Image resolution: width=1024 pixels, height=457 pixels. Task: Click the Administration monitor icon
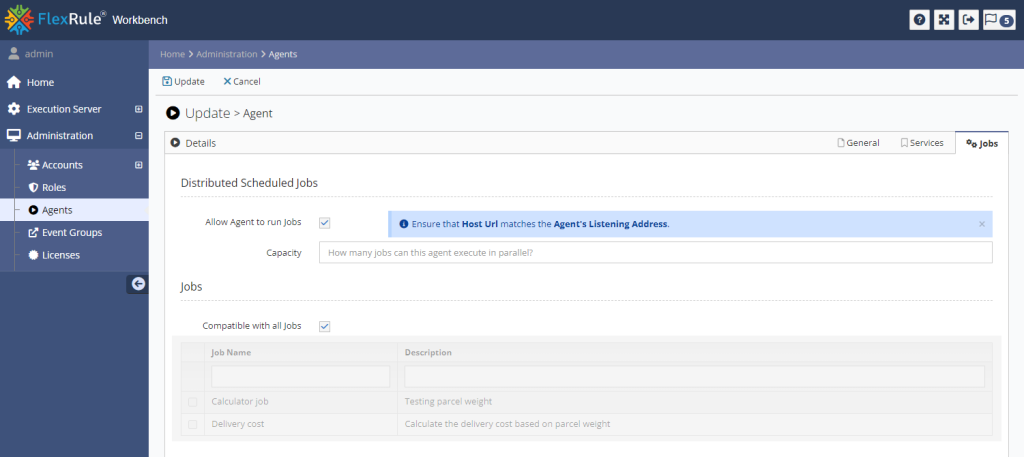(x=14, y=136)
